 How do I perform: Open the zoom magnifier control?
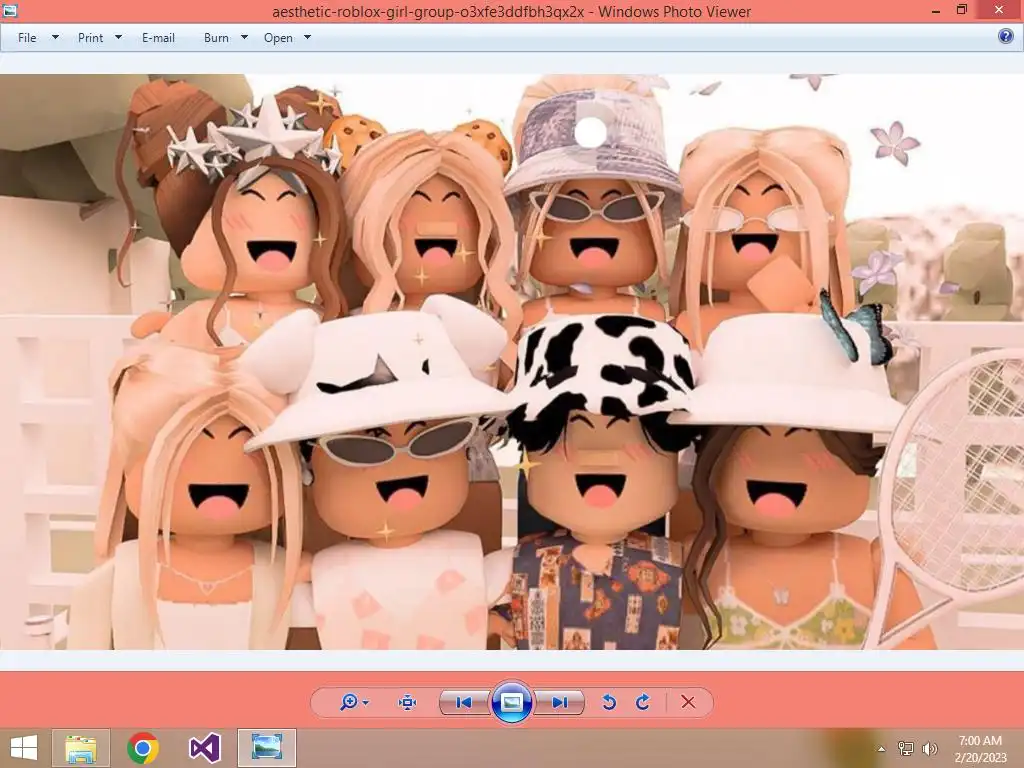click(349, 702)
